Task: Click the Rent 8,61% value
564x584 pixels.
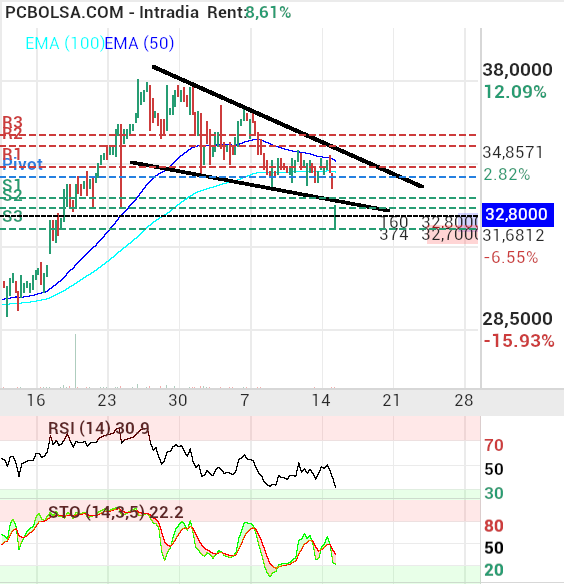Action: tap(268, 12)
